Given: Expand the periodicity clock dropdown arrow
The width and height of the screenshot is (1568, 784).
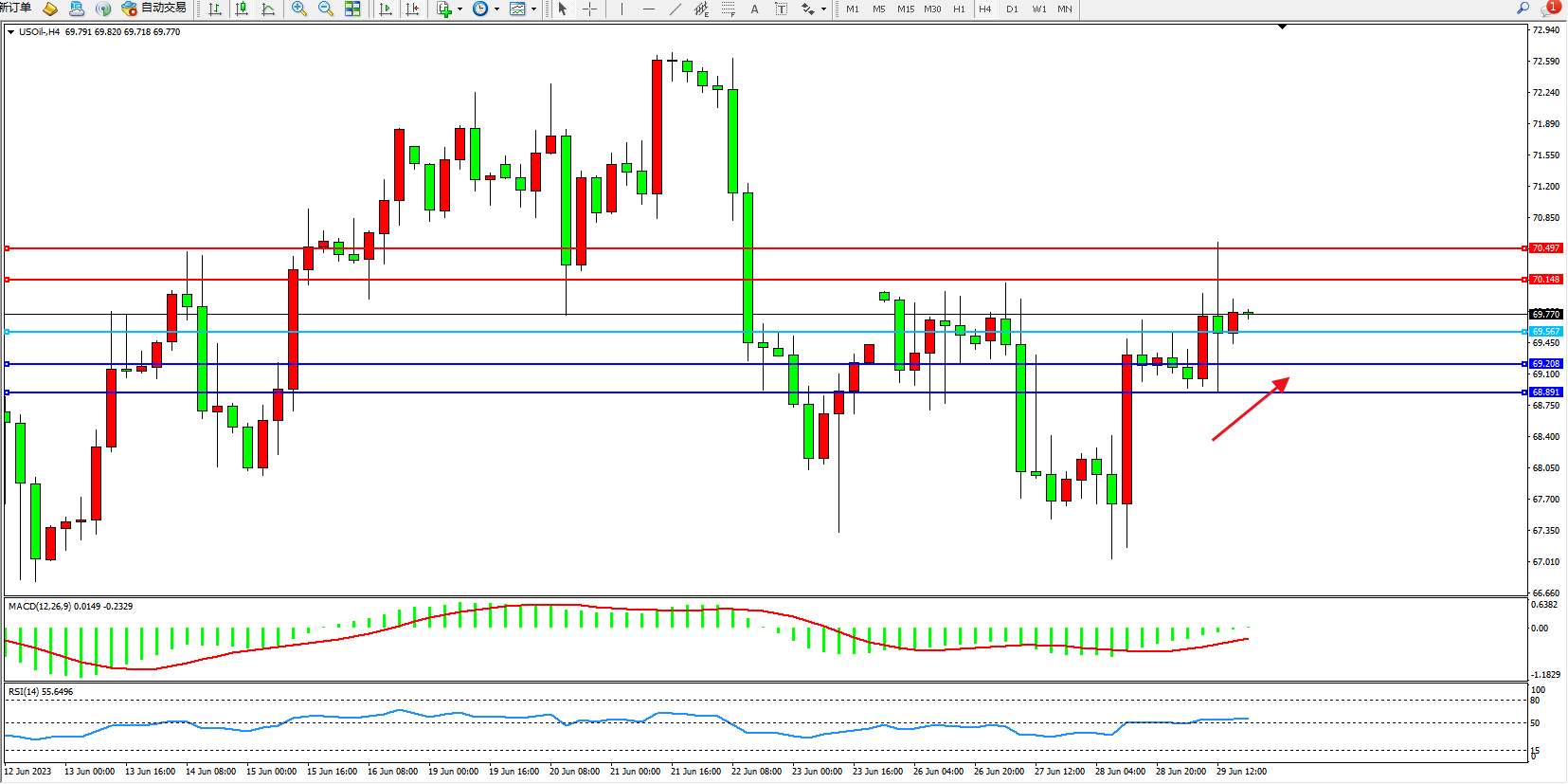Looking at the screenshot, I should click(x=496, y=9).
